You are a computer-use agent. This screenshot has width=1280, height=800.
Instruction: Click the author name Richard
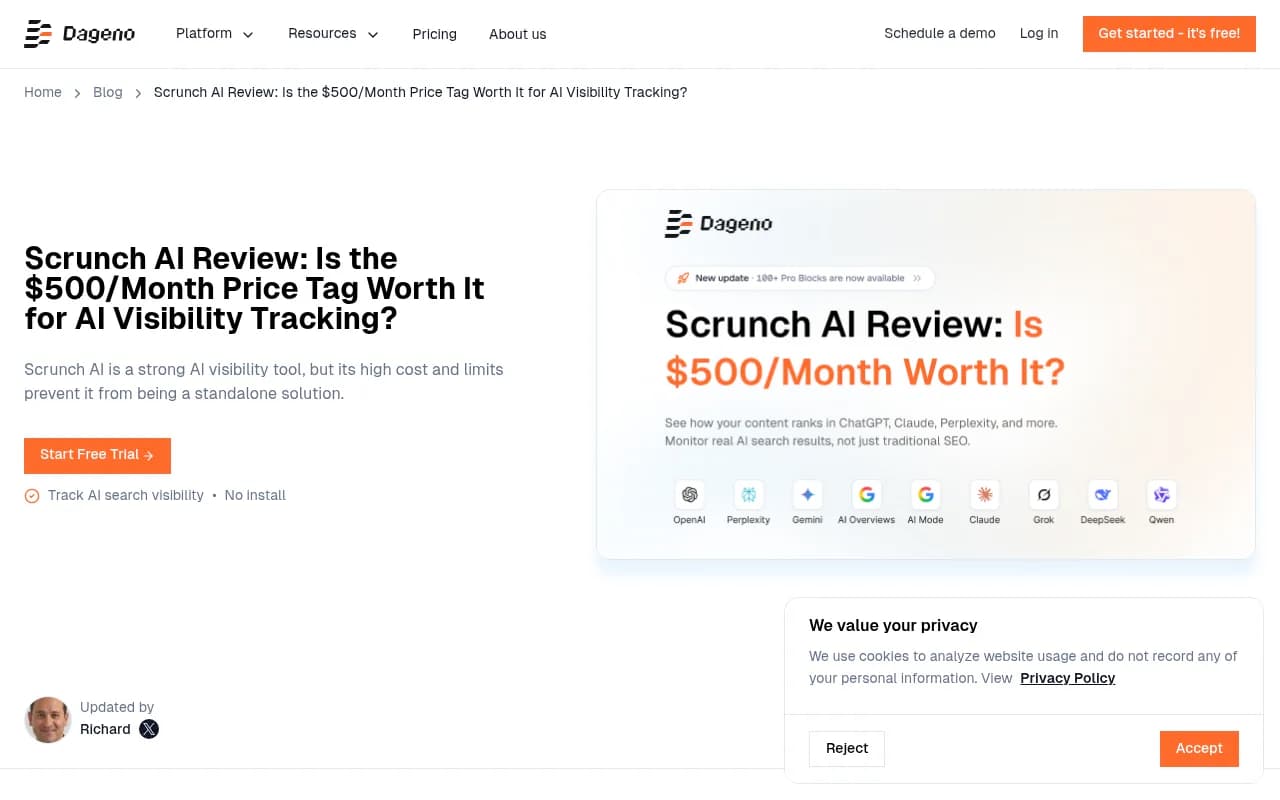click(x=105, y=729)
